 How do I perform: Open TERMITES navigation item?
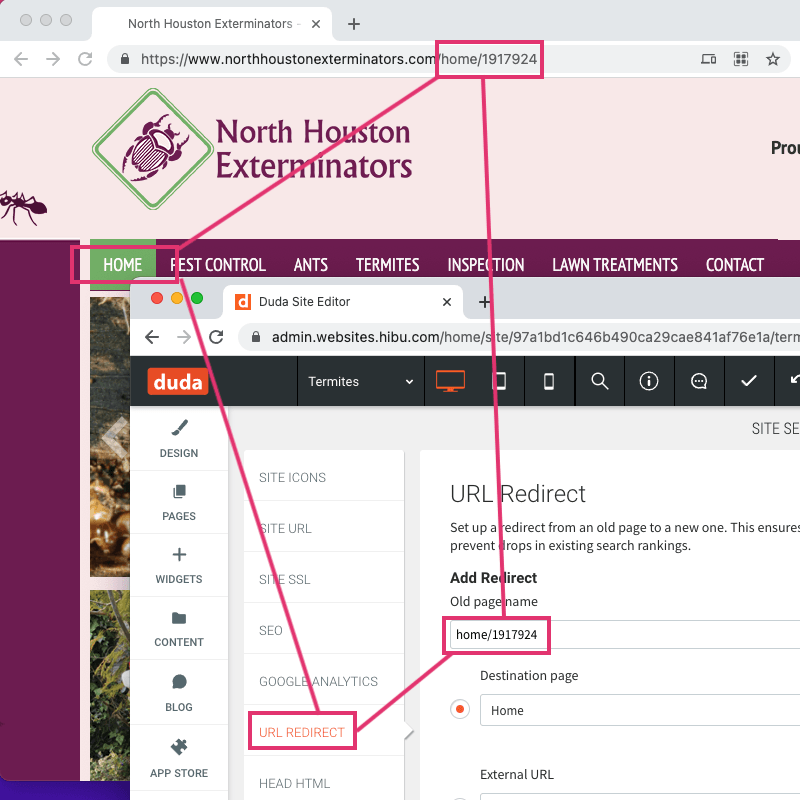387,265
